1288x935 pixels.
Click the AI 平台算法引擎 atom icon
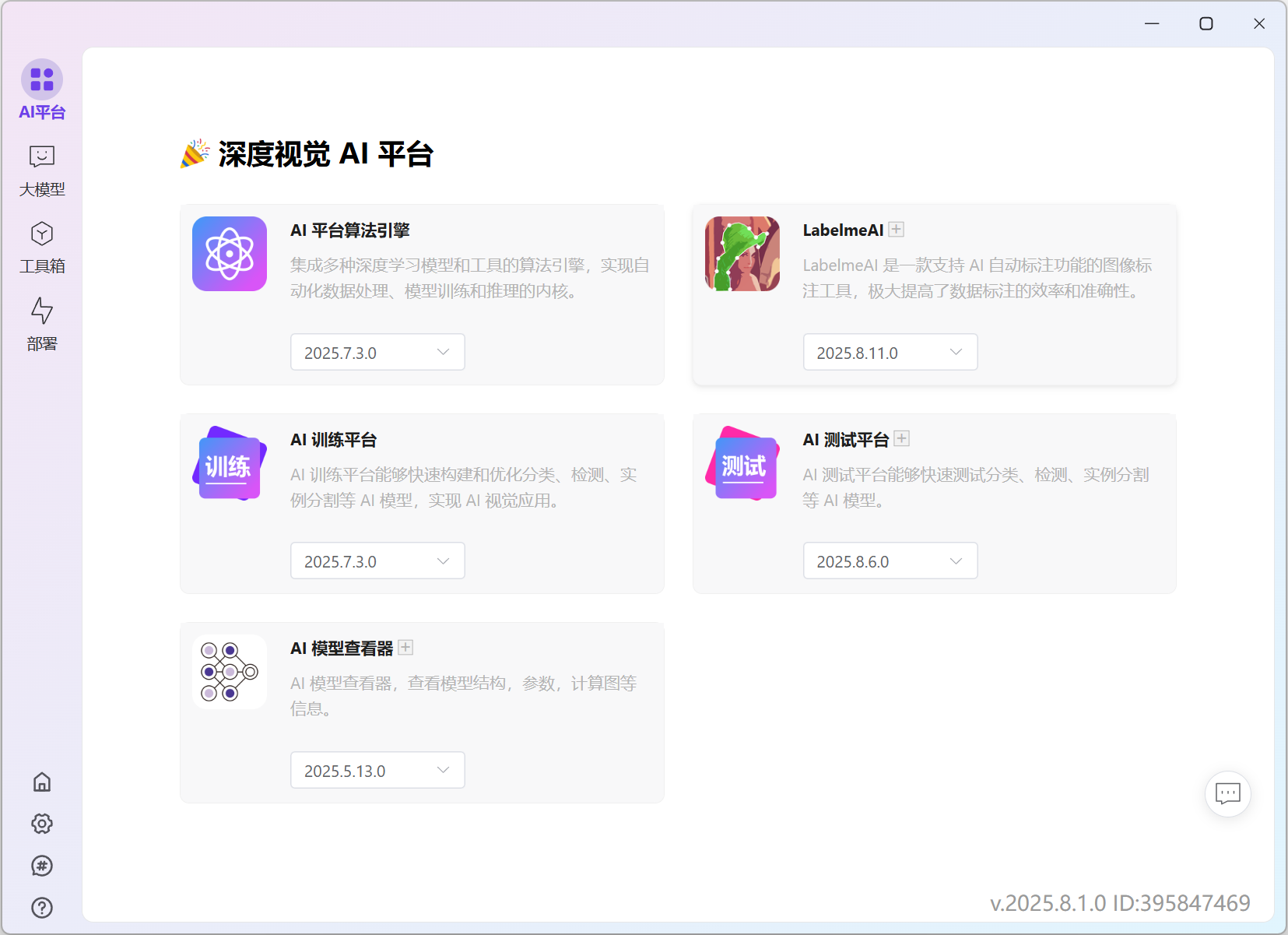(230, 254)
